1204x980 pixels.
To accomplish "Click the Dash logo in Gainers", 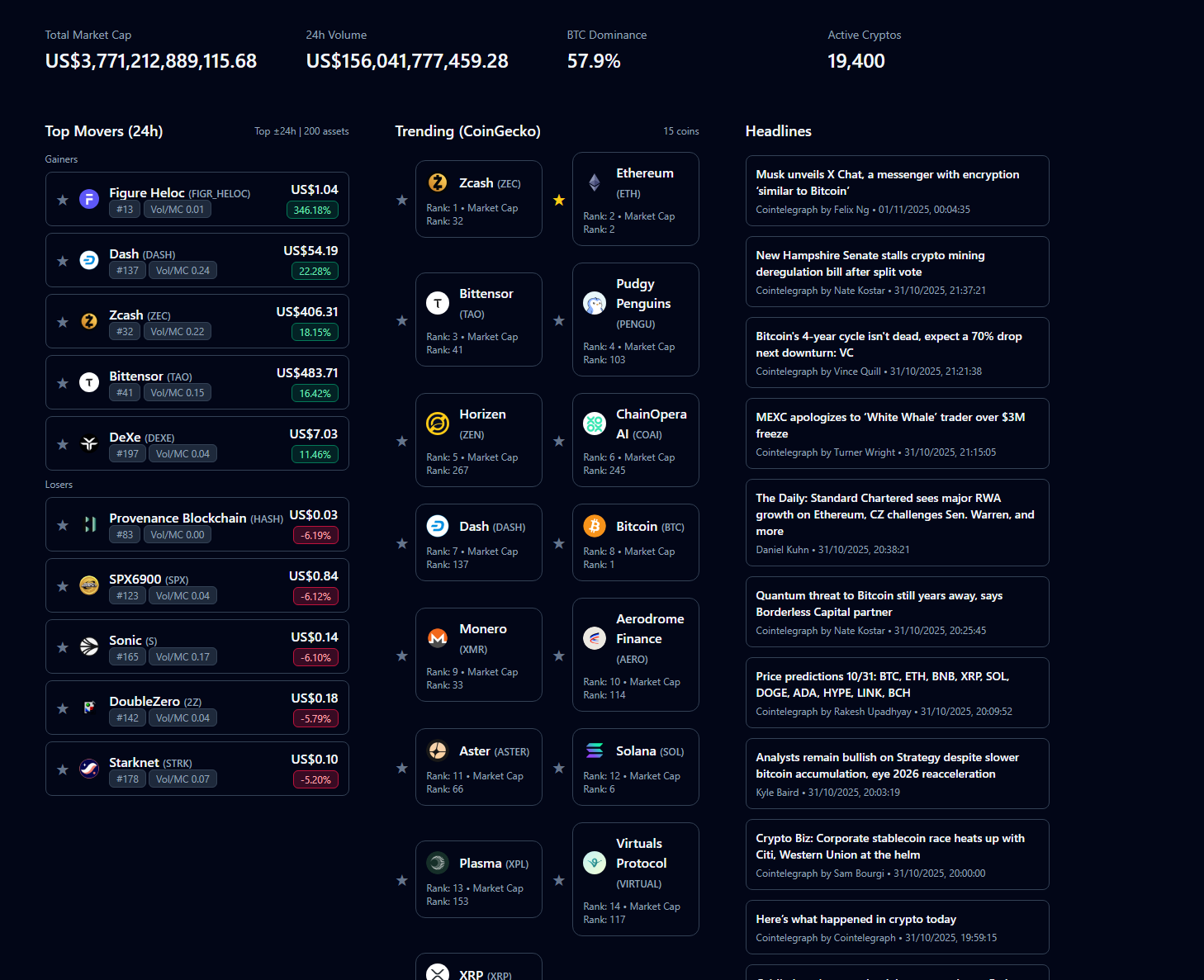I will pos(89,260).
